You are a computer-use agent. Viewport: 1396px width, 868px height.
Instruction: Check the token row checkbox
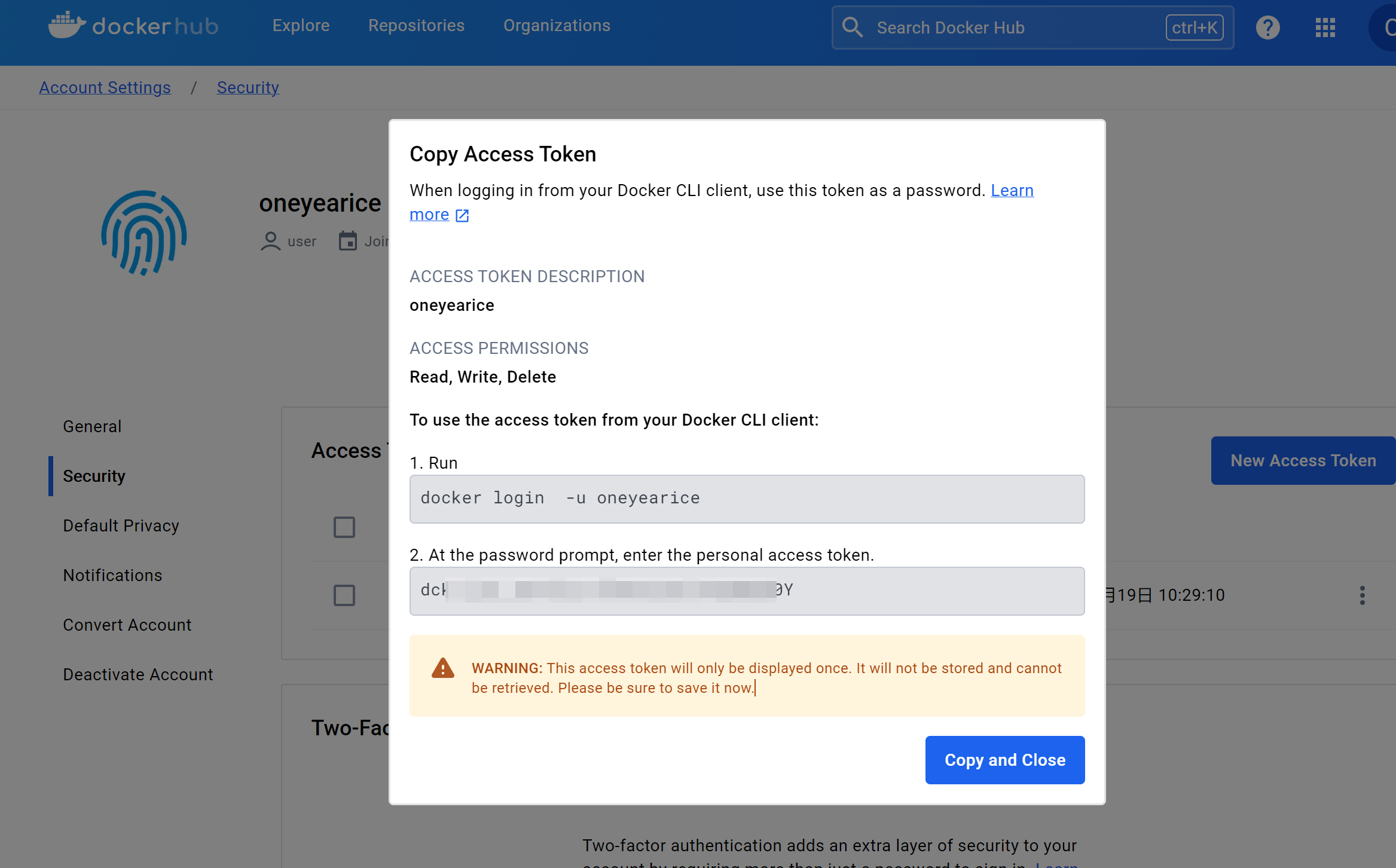click(x=344, y=595)
